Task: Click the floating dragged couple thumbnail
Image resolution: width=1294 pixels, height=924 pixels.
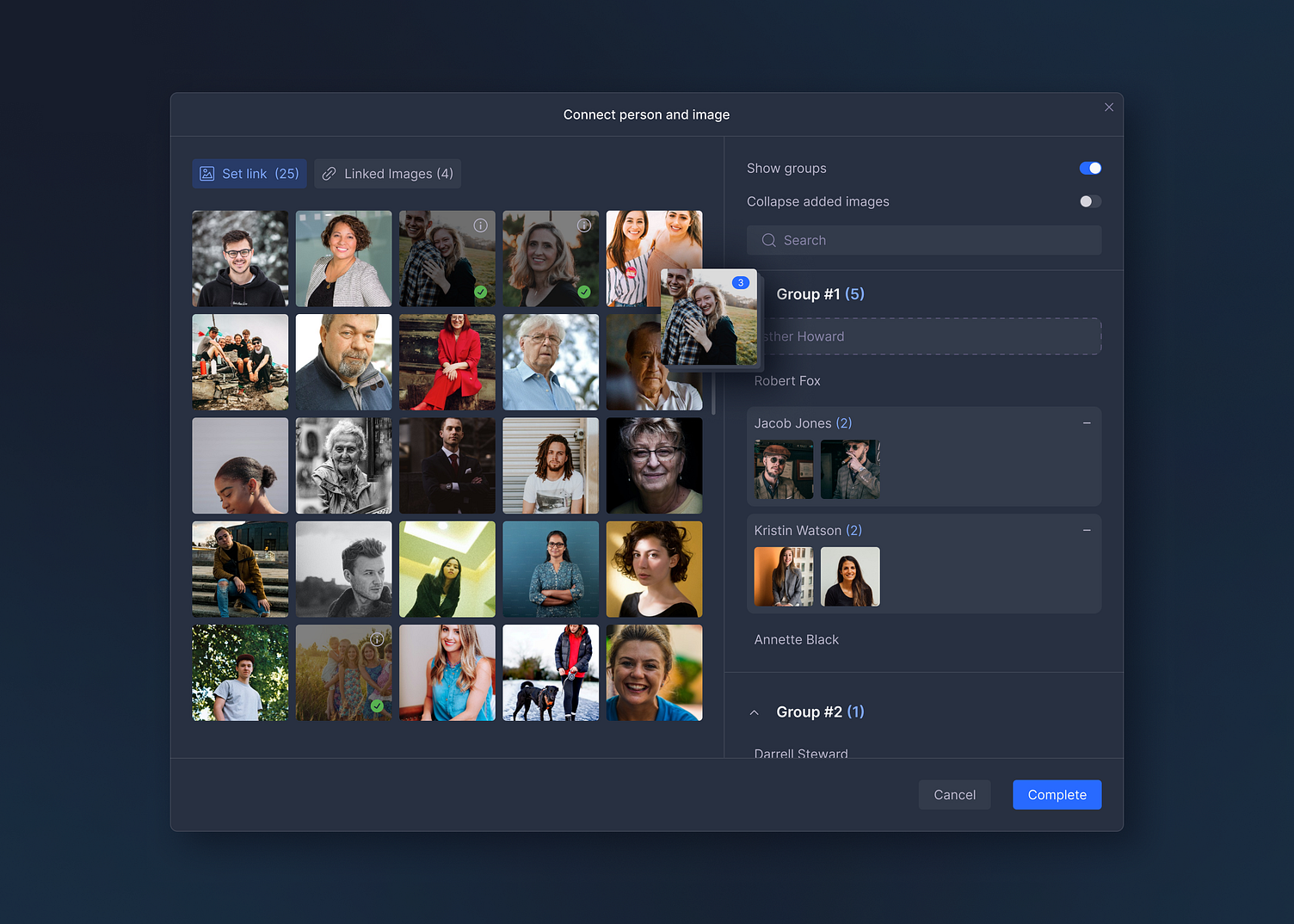Action: coord(709,317)
